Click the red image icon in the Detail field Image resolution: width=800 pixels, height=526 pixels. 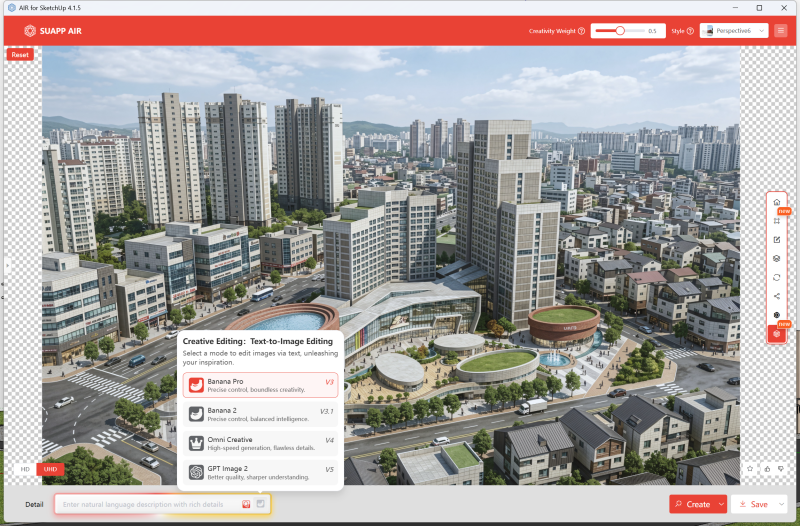[x=246, y=504]
